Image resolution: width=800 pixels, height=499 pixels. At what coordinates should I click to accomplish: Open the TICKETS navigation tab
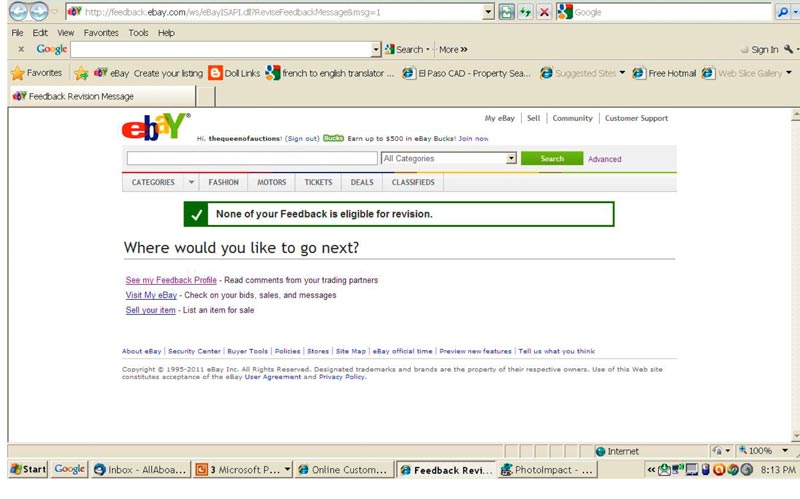318,182
